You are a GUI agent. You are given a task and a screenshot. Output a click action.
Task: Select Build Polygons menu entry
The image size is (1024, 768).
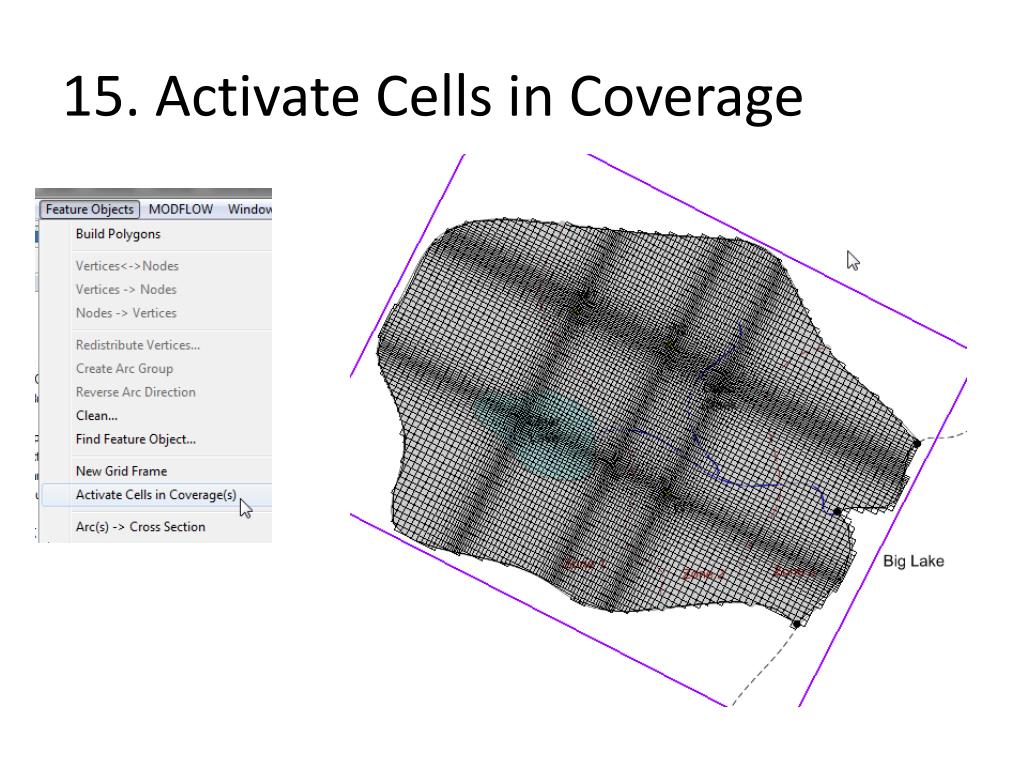coord(118,234)
